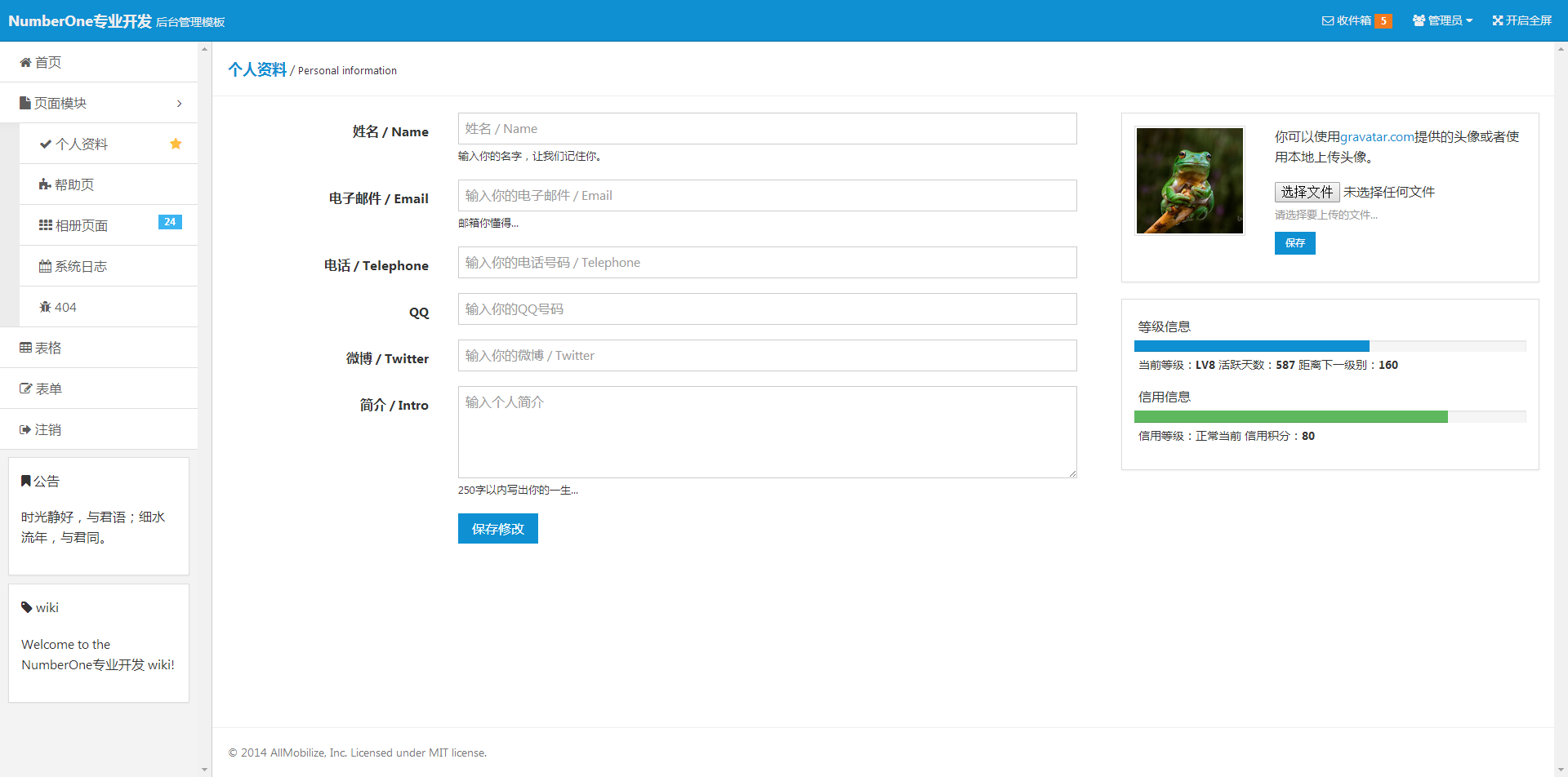Open inbox via the envelope icon
The height and width of the screenshot is (777, 1568).
[x=1327, y=20]
